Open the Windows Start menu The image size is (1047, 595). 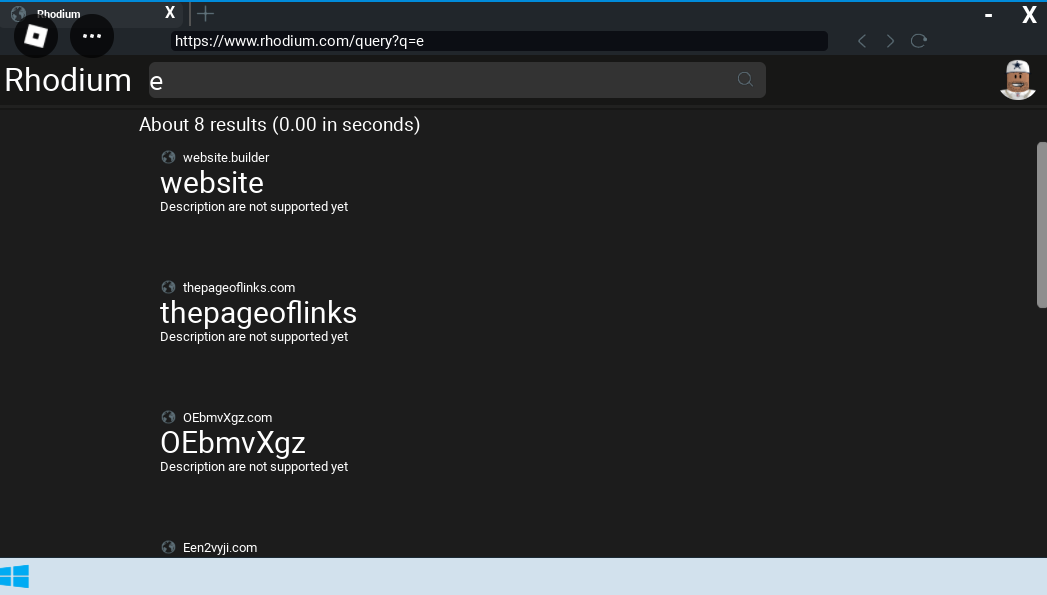pos(15,577)
